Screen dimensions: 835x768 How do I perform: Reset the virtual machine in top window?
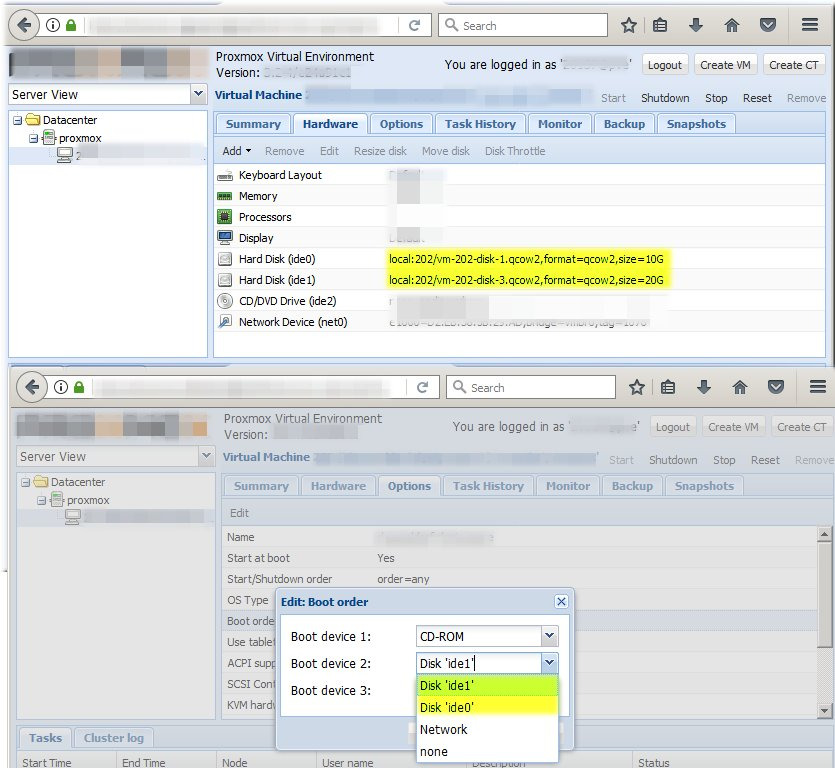tap(757, 98)
